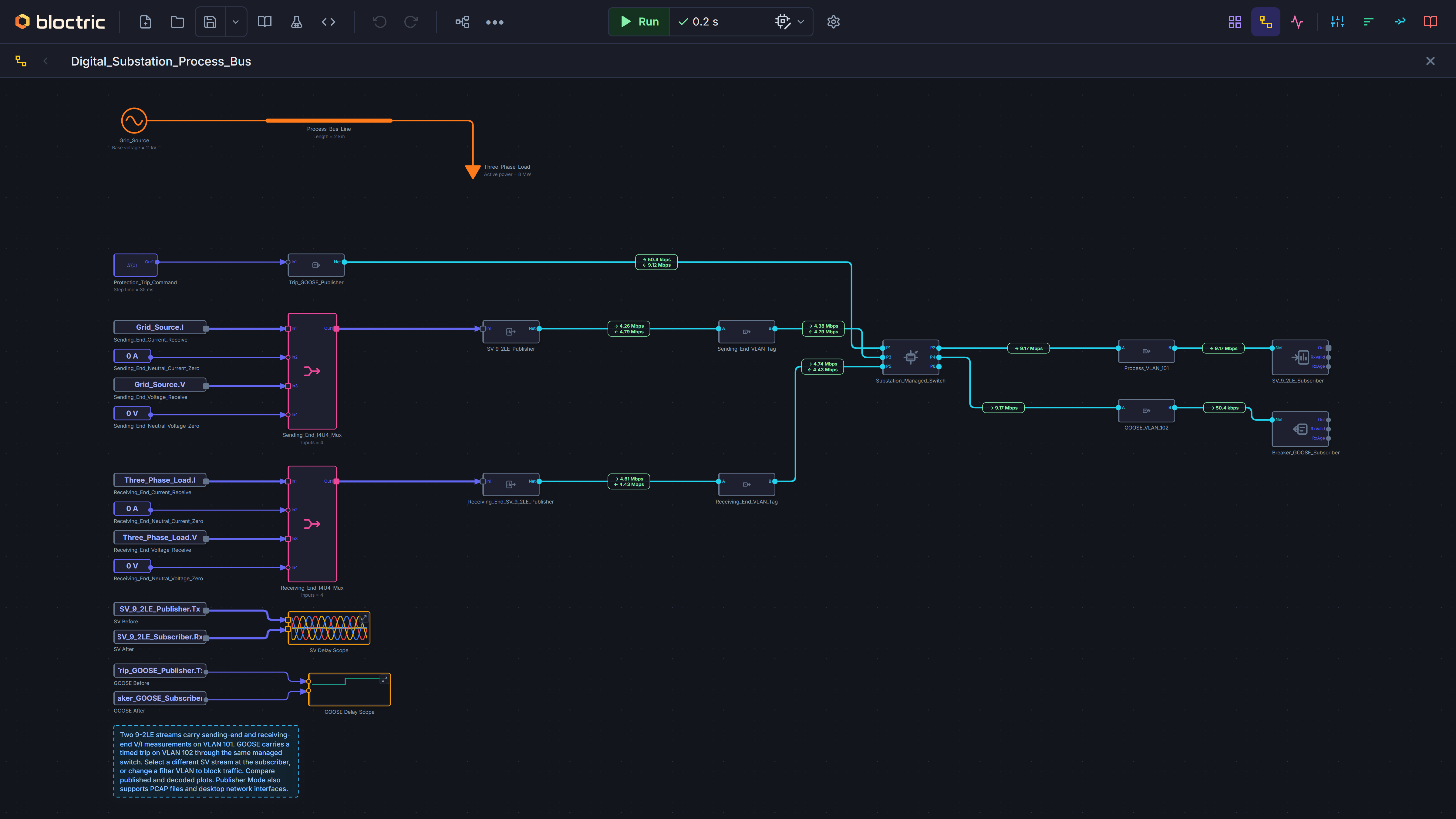Select the Grid_Source AC source block
1456x819 pixels.
click(x=134, y=120)
